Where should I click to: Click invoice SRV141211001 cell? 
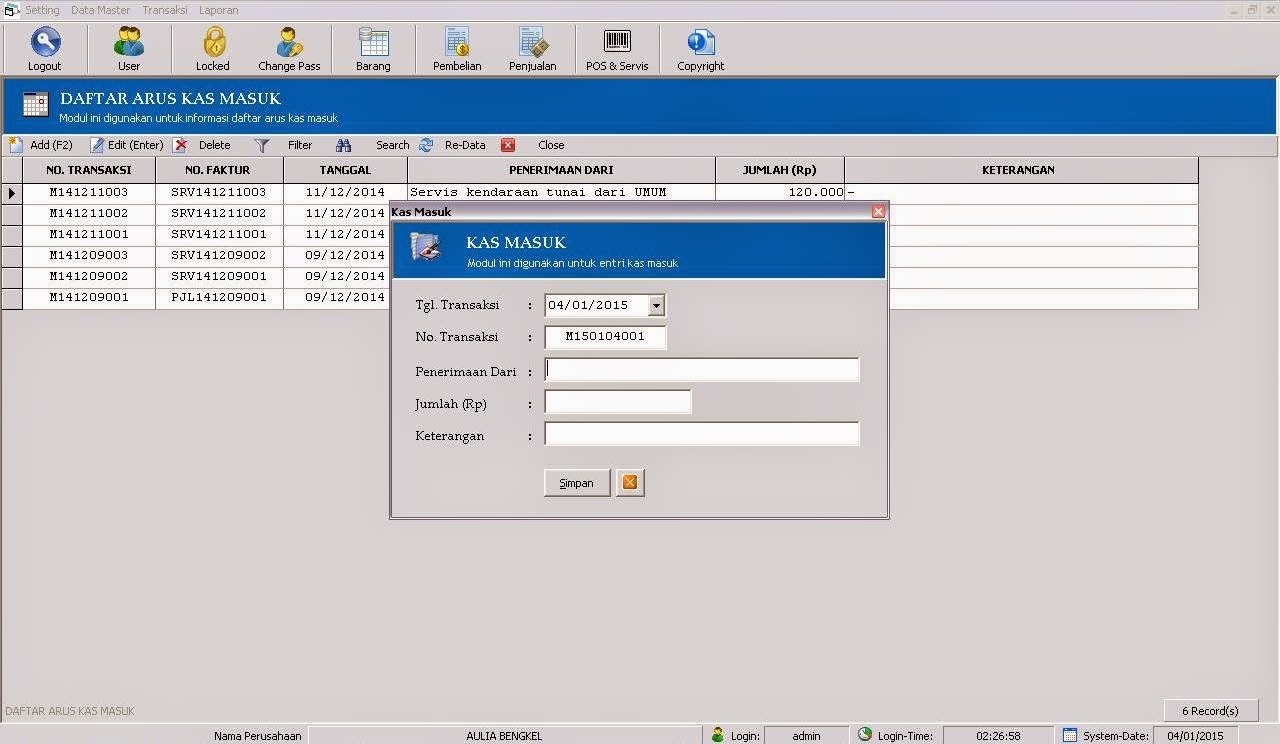point(219,235)
